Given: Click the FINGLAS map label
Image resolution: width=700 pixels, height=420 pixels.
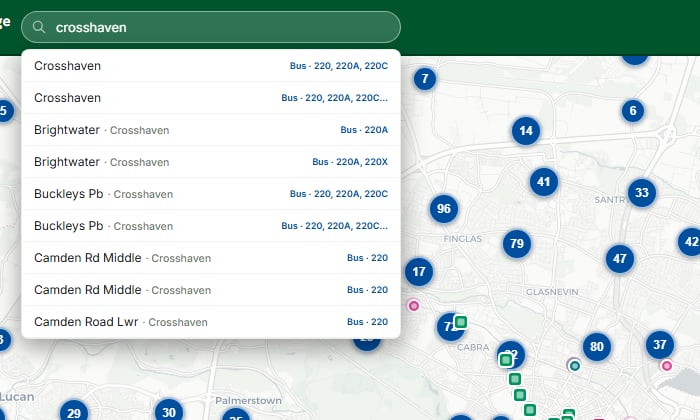Looking at the screenshot, I should point(462,239).
